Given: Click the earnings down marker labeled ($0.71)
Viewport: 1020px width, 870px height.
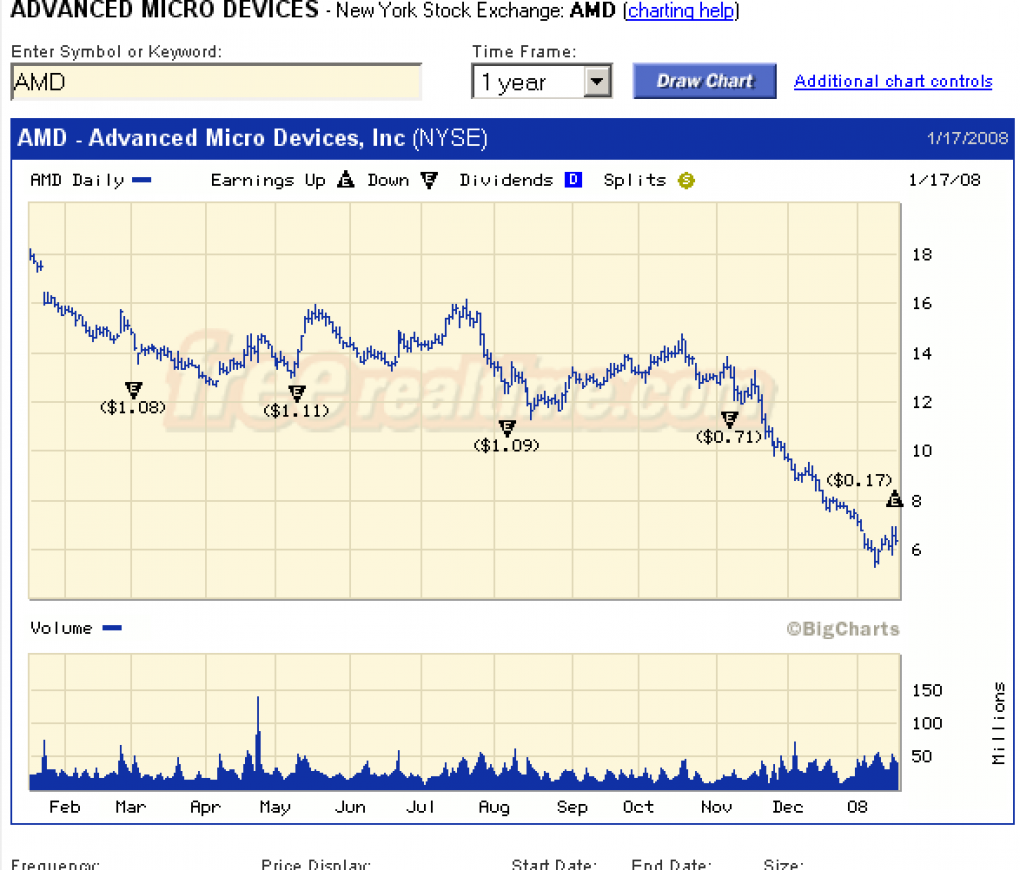Looking at the screenshot, I should [729, 419].
